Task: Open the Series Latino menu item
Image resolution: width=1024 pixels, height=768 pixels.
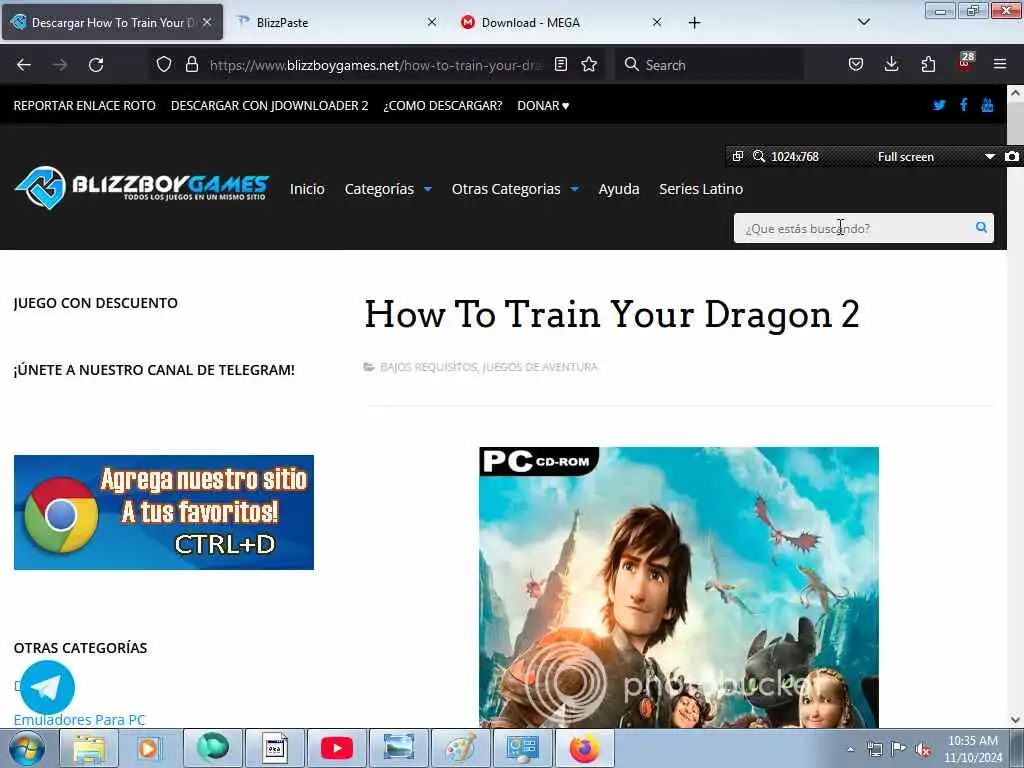Action: [x=701, y=189]
